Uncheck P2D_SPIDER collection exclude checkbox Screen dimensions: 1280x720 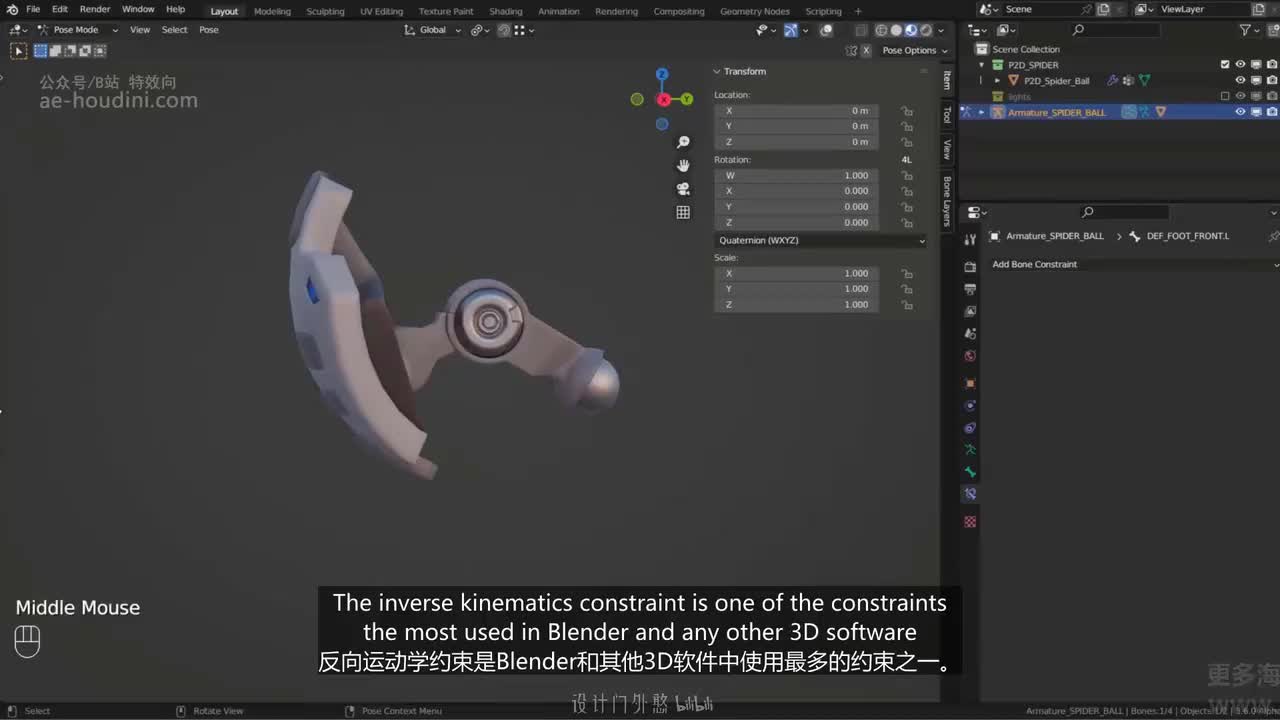pos(1225,64)
